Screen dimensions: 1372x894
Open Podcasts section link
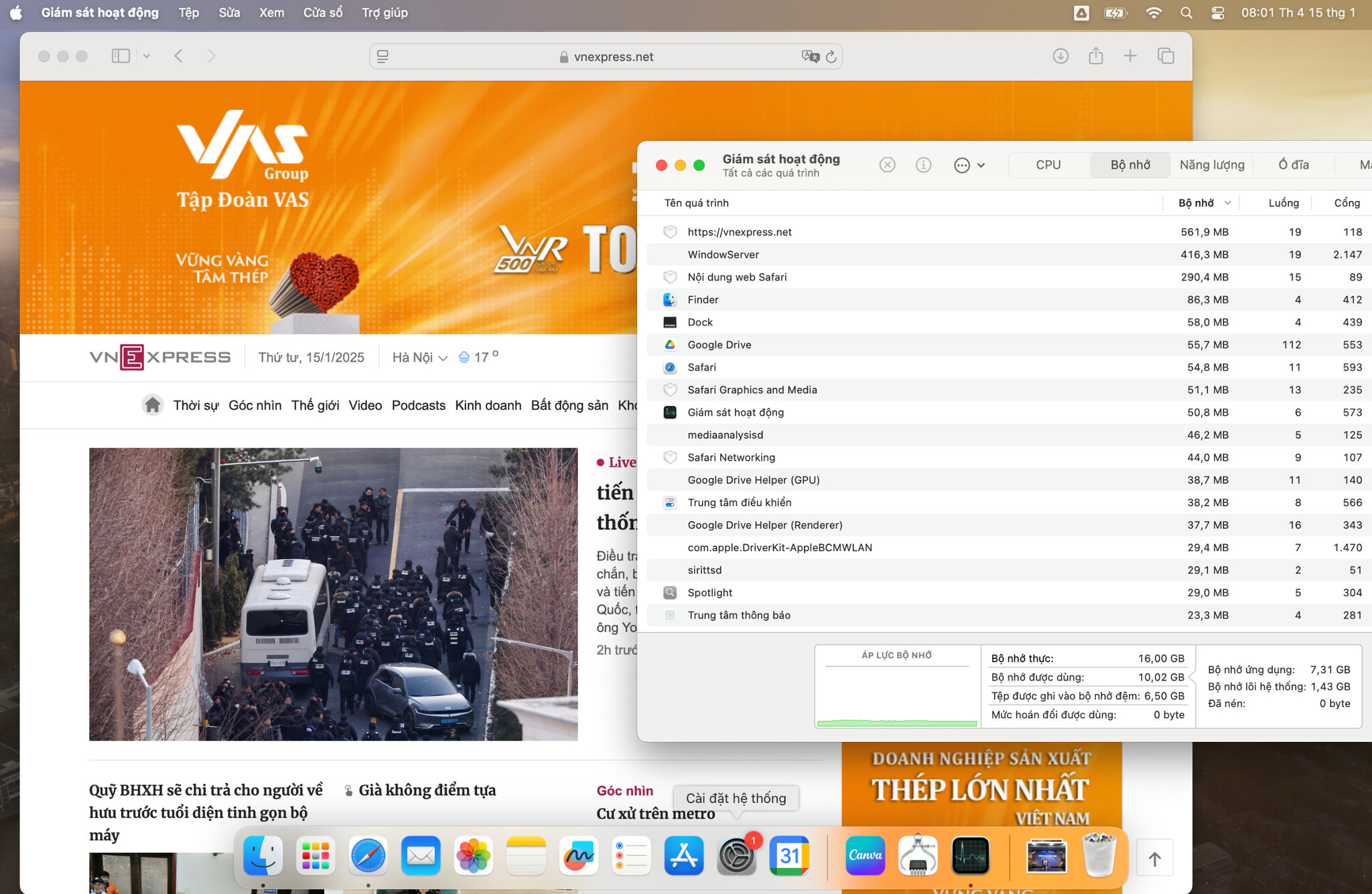(419, 405)
